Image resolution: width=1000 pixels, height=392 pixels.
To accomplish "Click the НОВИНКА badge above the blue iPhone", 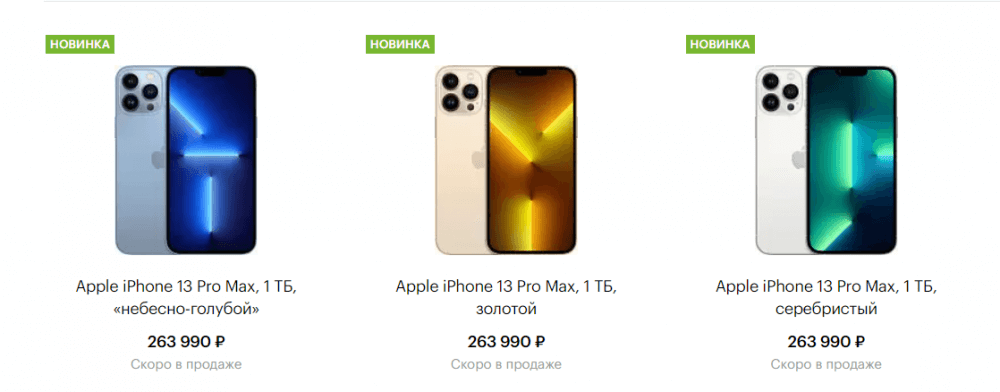I will coord(80,44).
